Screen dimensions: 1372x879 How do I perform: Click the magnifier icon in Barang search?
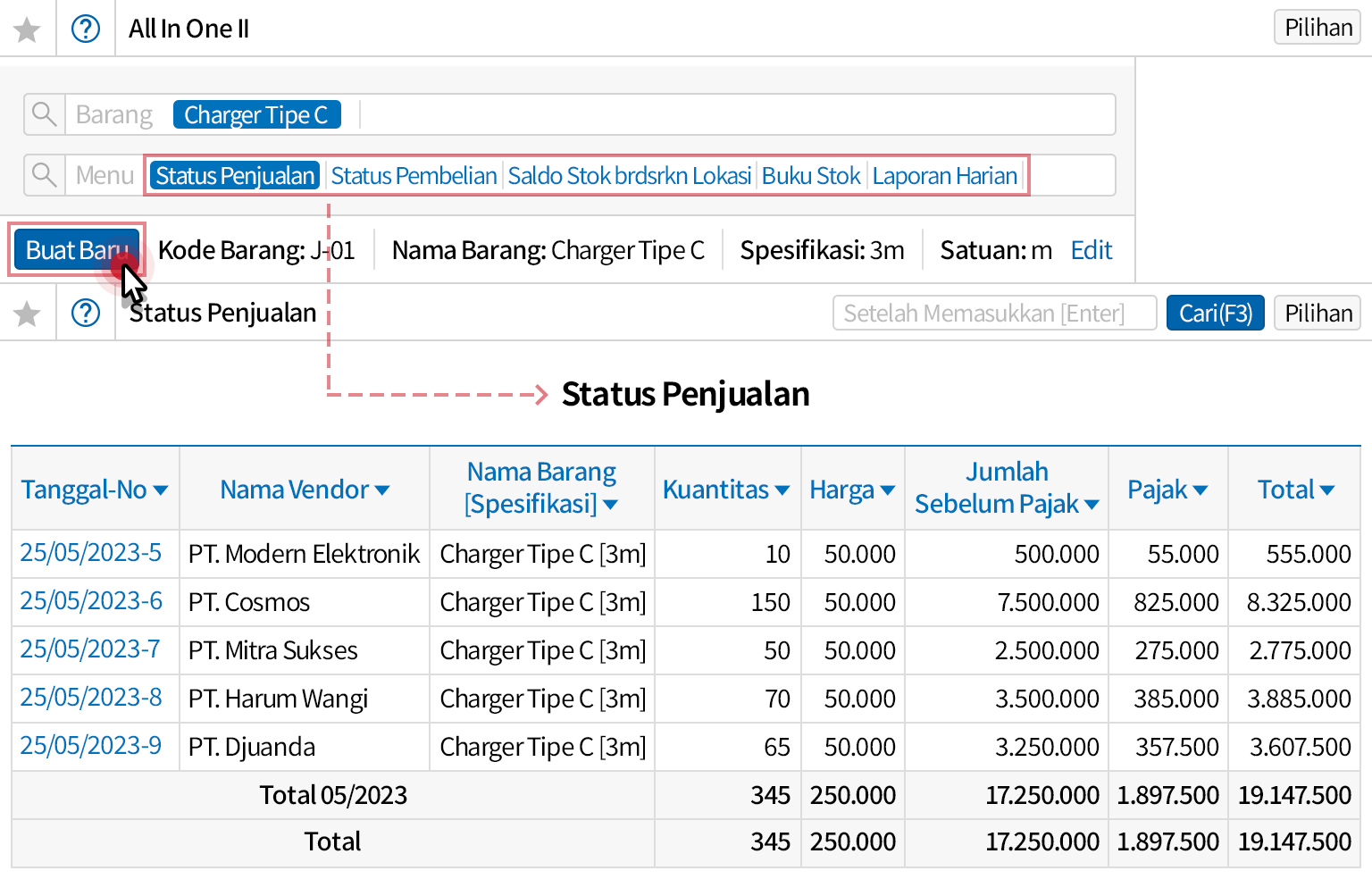(44, 114)
